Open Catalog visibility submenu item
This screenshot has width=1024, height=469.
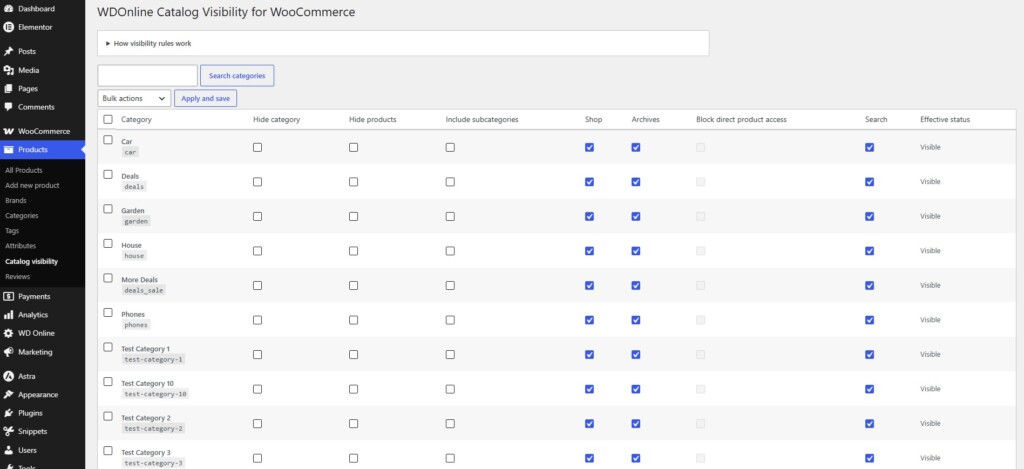click(x=31, y=261)
